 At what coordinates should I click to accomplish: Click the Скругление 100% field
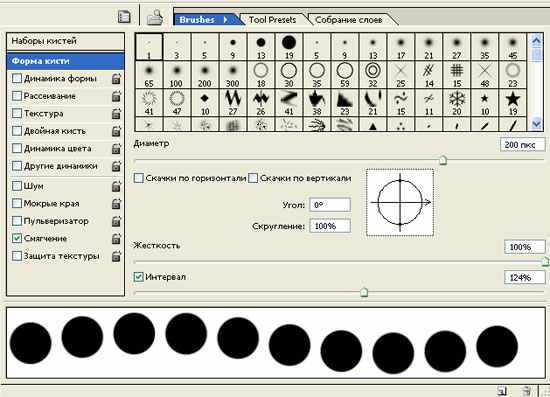pyautogui.click(x=330, y=226)
